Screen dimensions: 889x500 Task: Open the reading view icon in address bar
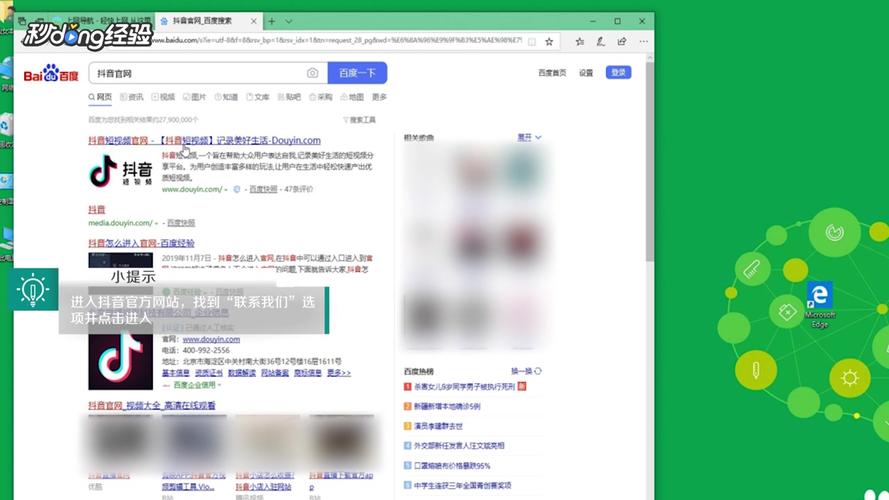(x=532, y=41)
